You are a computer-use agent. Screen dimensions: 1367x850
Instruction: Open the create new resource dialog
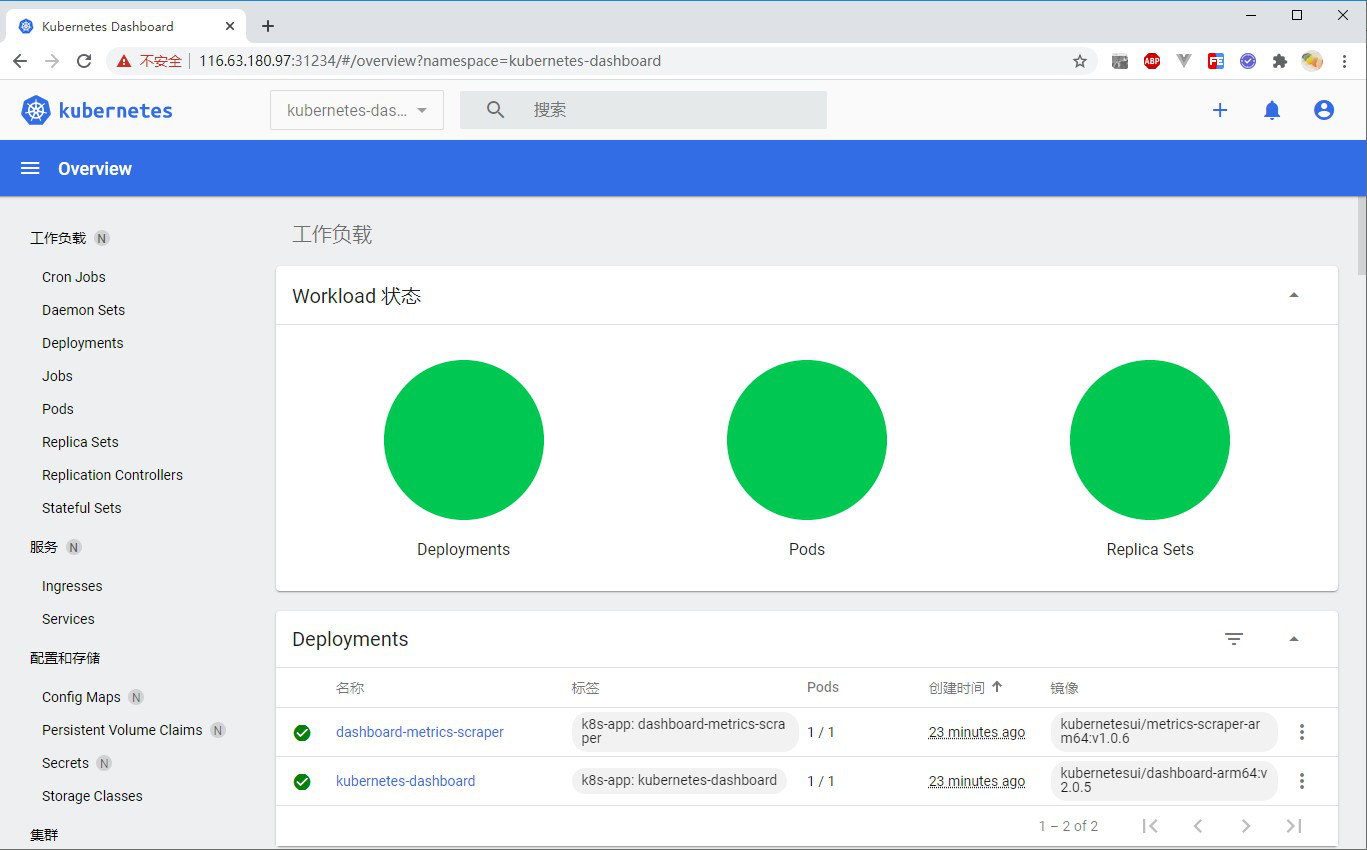[1220, 110]
